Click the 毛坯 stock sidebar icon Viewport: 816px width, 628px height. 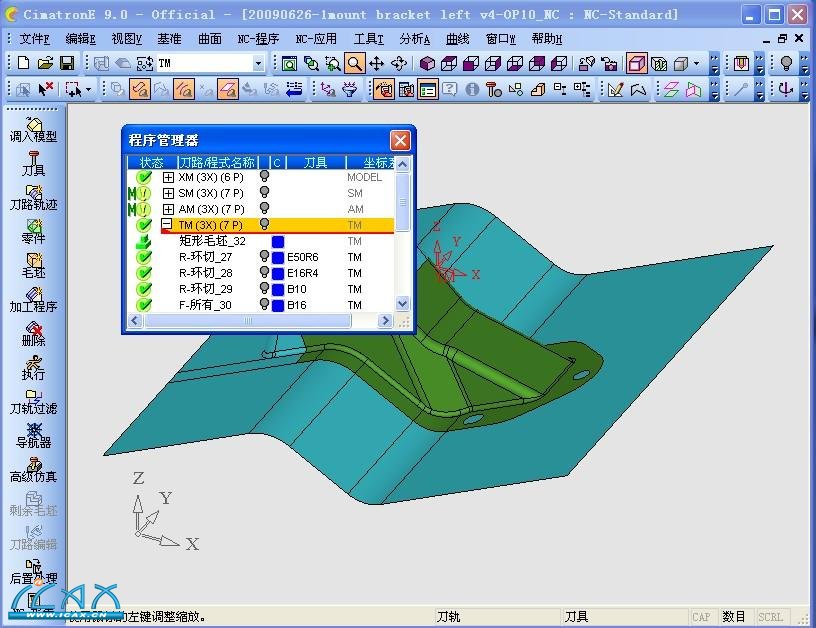click(33, 266)
